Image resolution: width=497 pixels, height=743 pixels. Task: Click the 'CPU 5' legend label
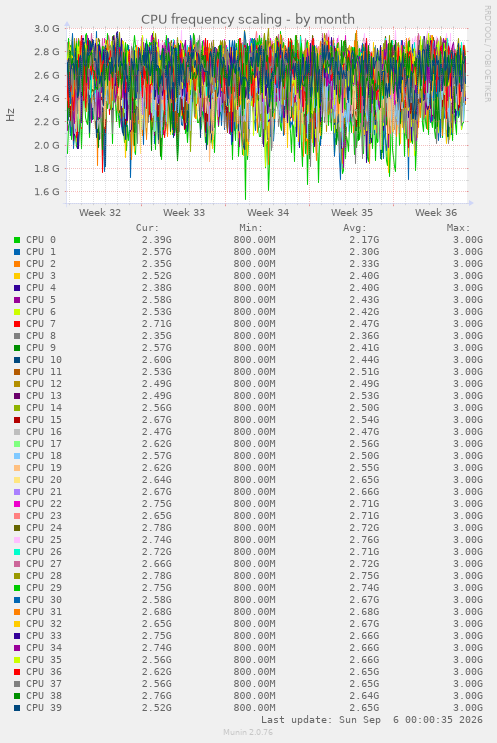pyautogui.click(x=41, y=300)
